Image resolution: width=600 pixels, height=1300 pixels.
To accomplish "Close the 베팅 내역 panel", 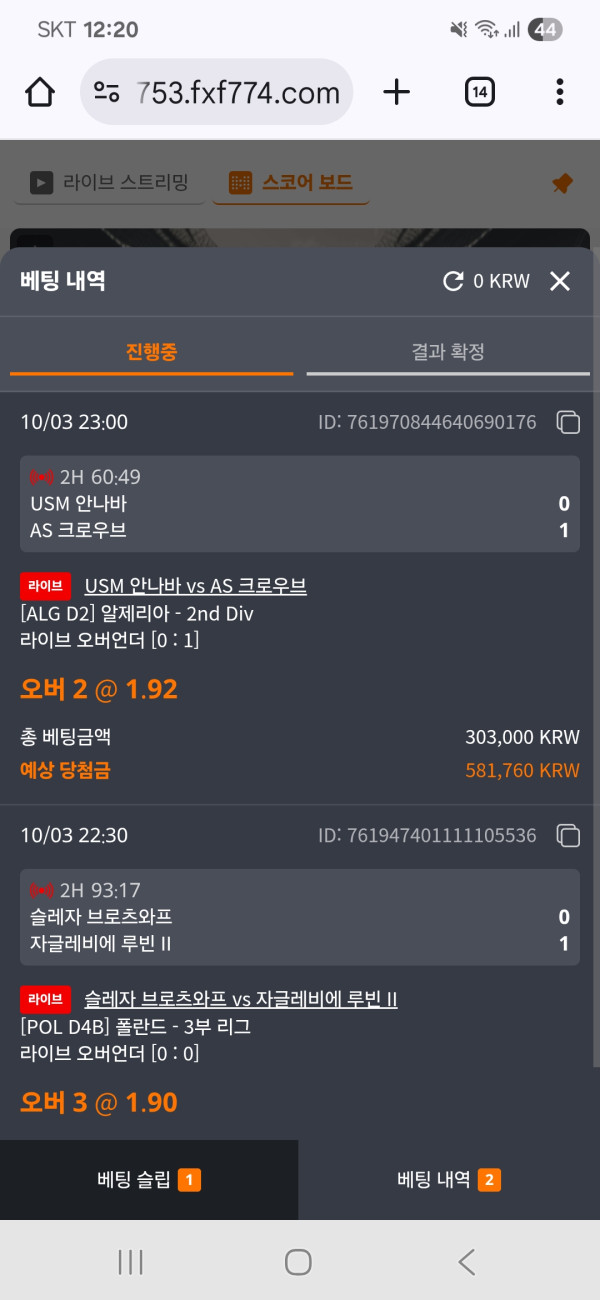I will [560, 282].
